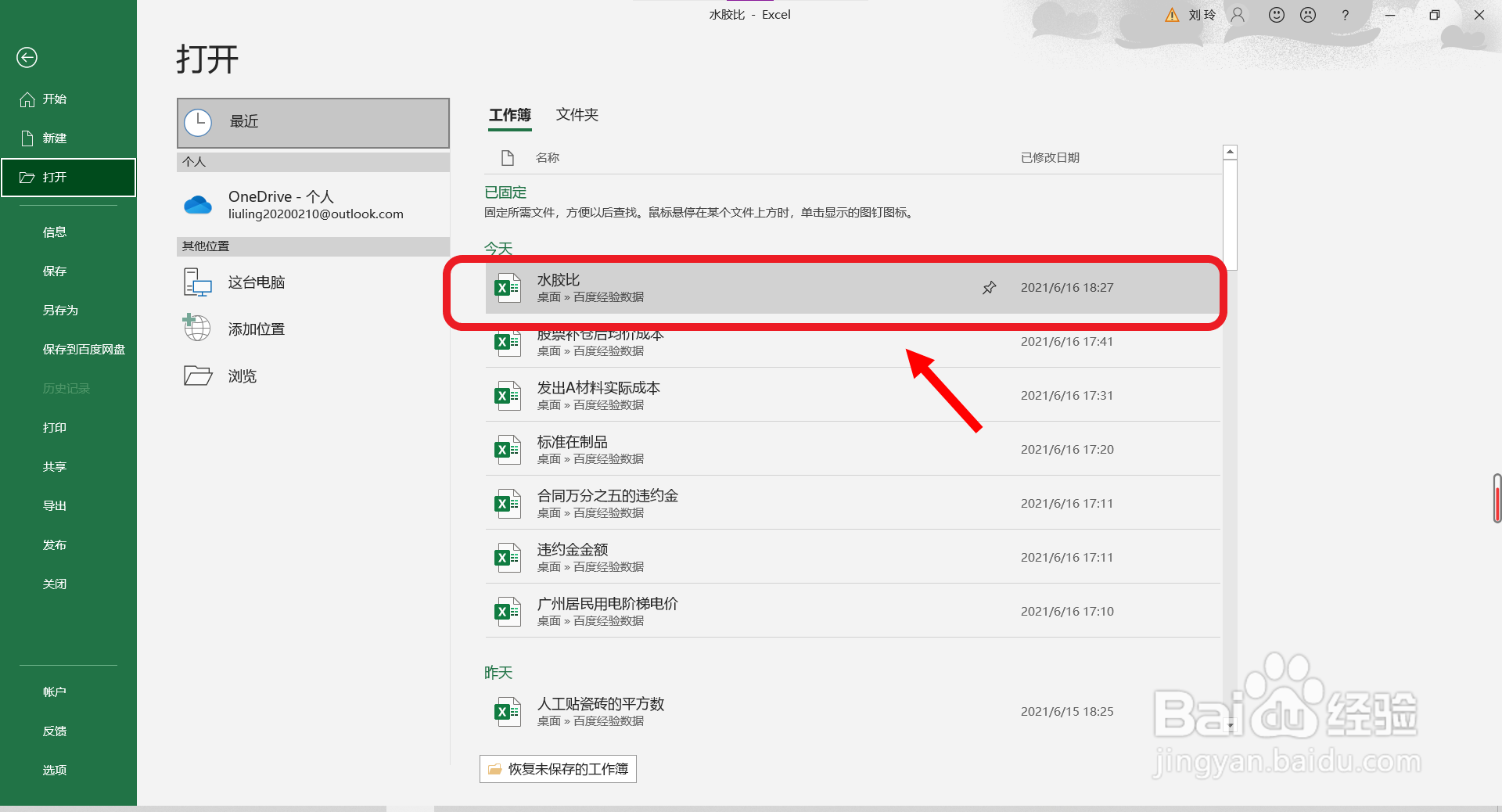Screen dimensions: 1502x812
Task: Open 选项 settings entry
Action: click(55, 770)
